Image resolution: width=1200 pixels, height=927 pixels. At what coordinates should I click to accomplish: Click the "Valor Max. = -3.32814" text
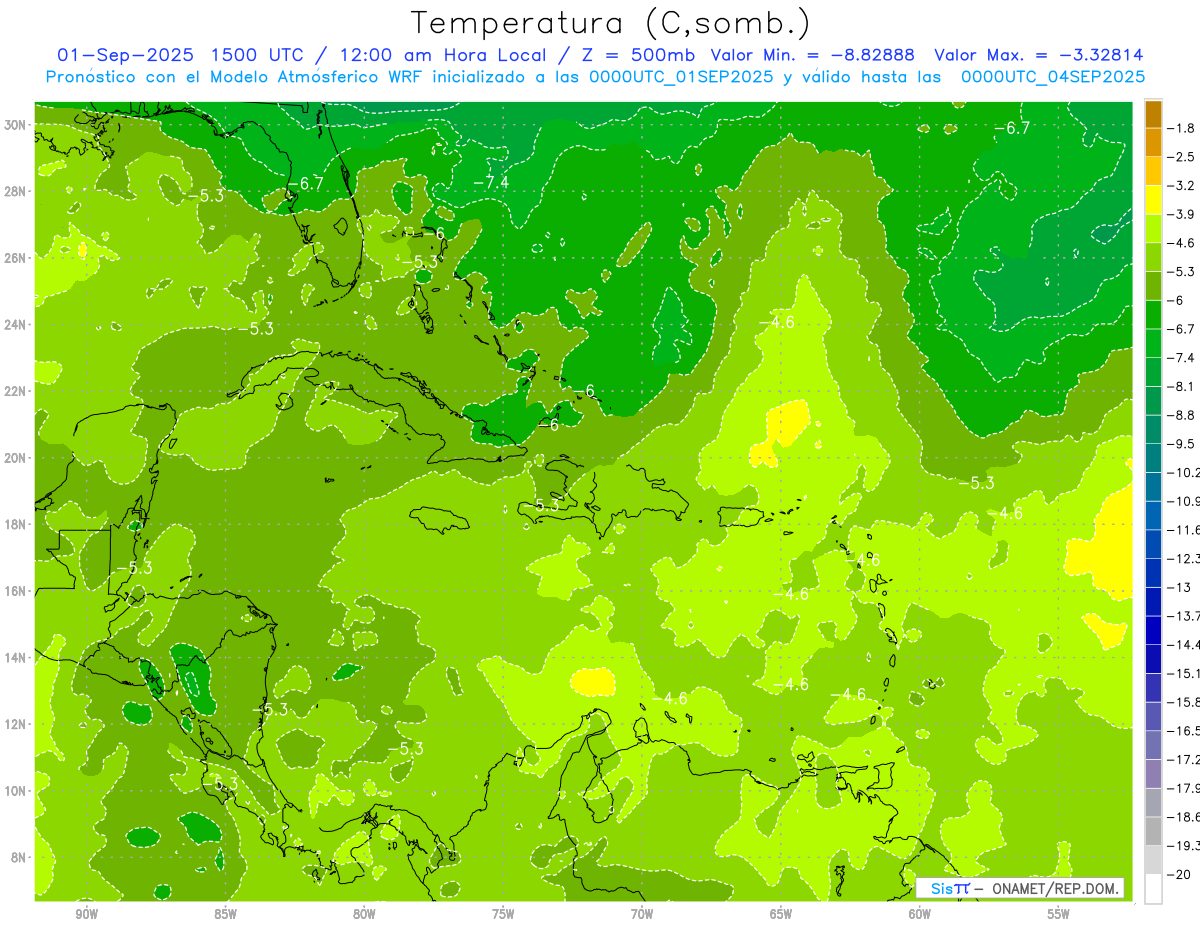(1038, 55)
